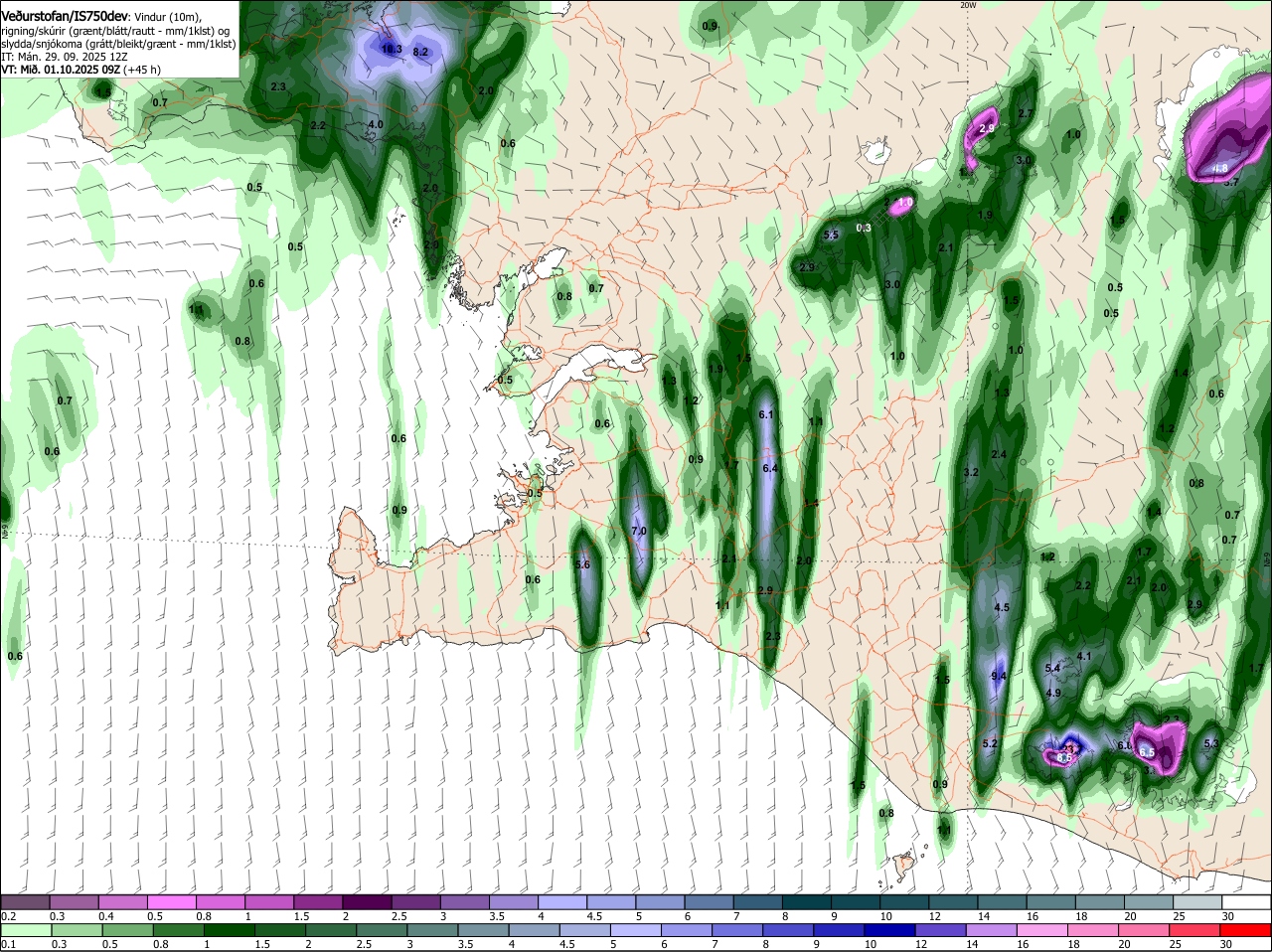Click the 5.4 precipitation value on the map

coord(1053,669)
